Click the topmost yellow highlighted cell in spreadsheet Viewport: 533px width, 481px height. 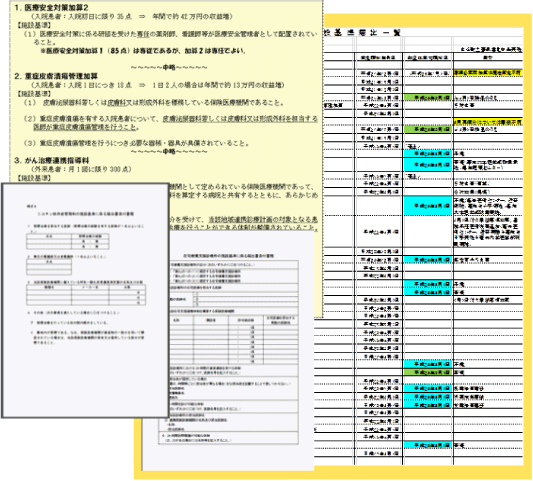pos(487,73)
